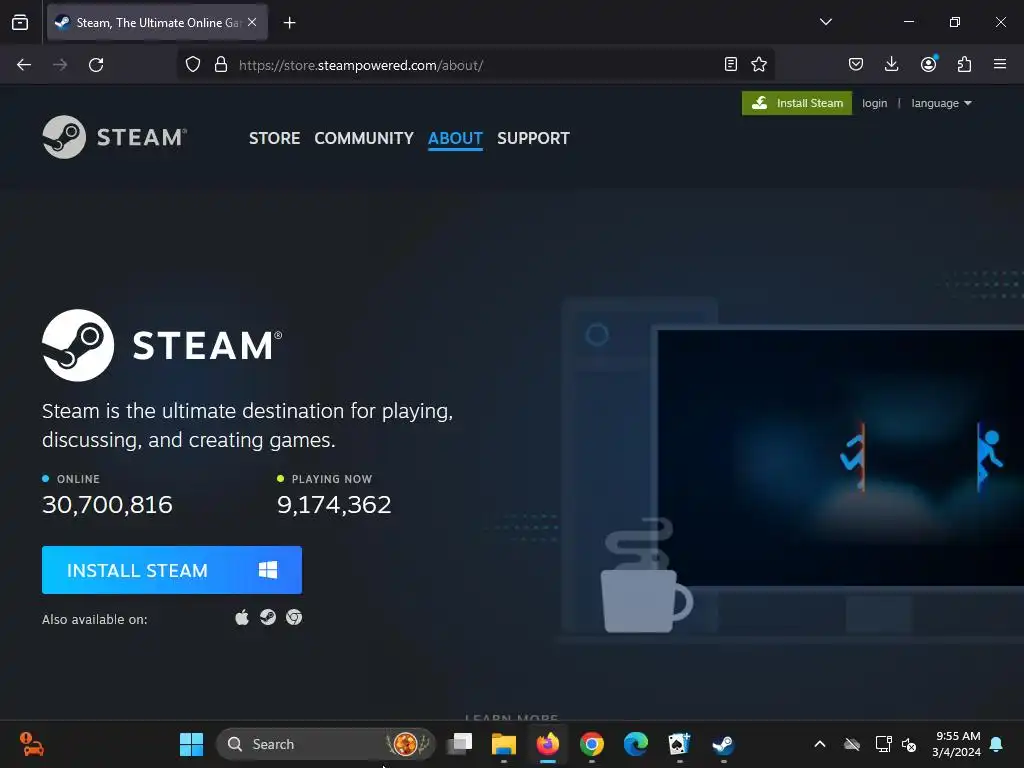Switch to Firefox in the taskbar
This screenshot has width=1024, height=768.
click(x=547, y=744)
